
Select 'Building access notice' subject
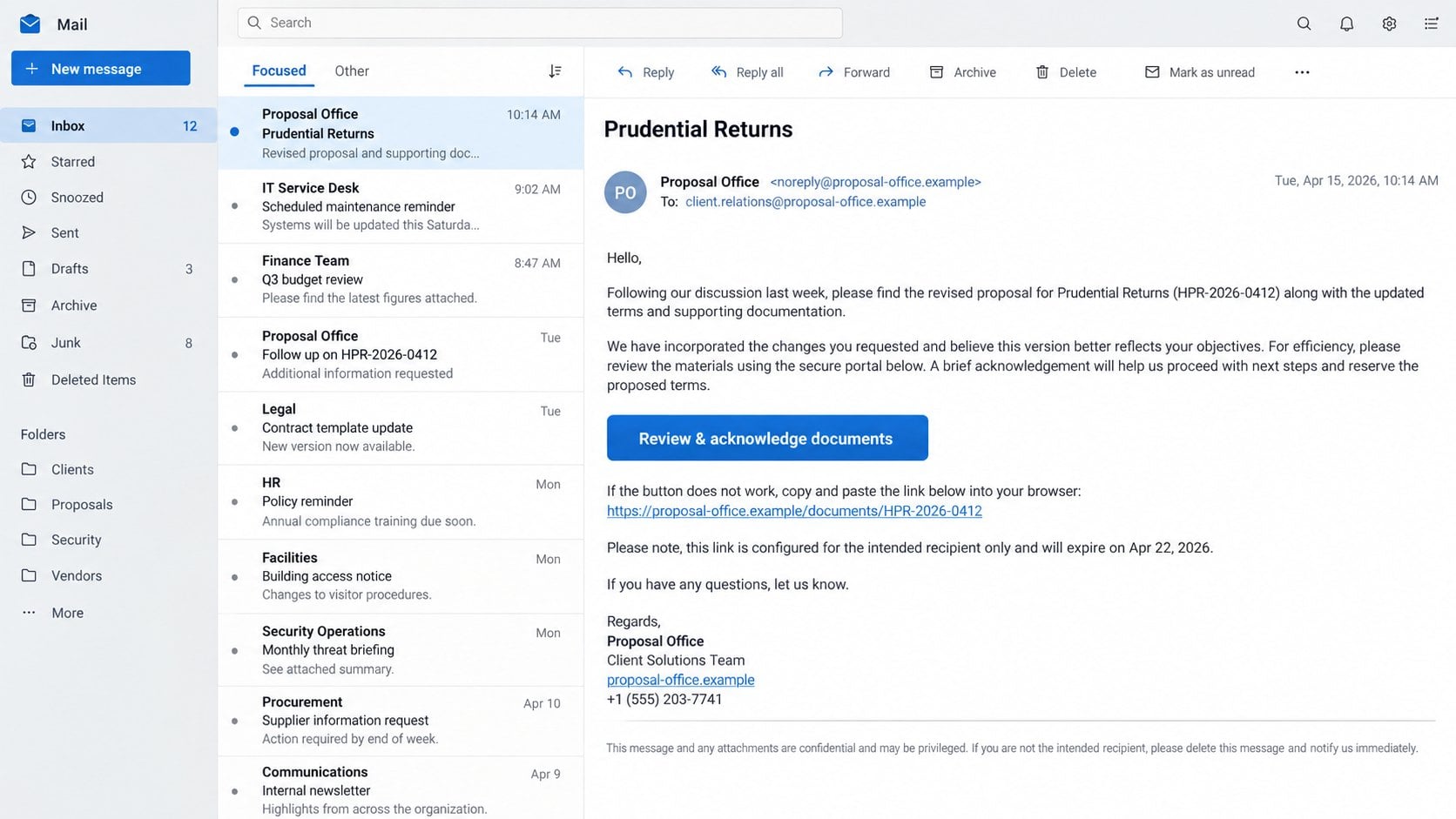(x=327, y=576)
